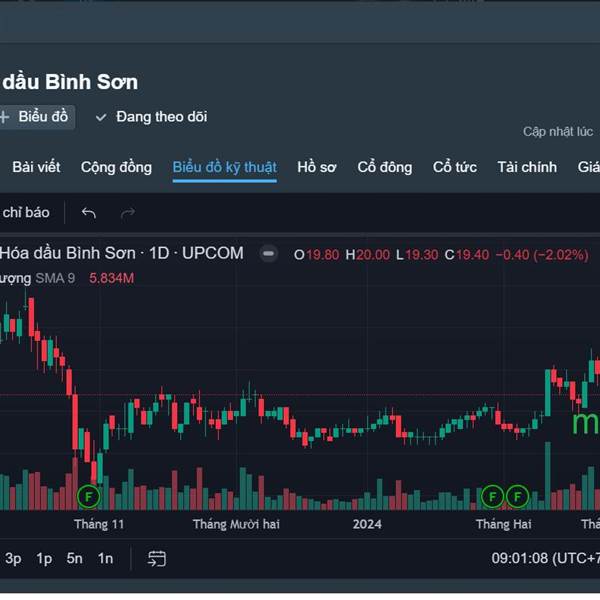Select the 5n time range
This screenshot has height=600, width=600.
coord(75,559)
